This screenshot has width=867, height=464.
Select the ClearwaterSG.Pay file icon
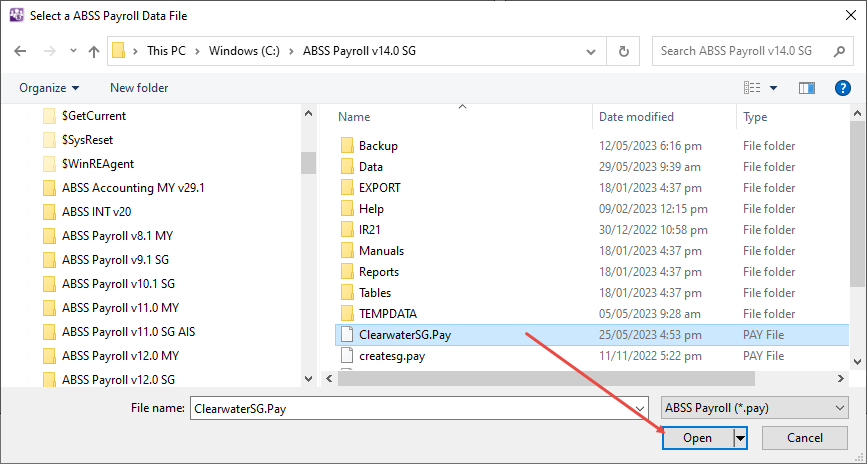(x=347, y=335)
